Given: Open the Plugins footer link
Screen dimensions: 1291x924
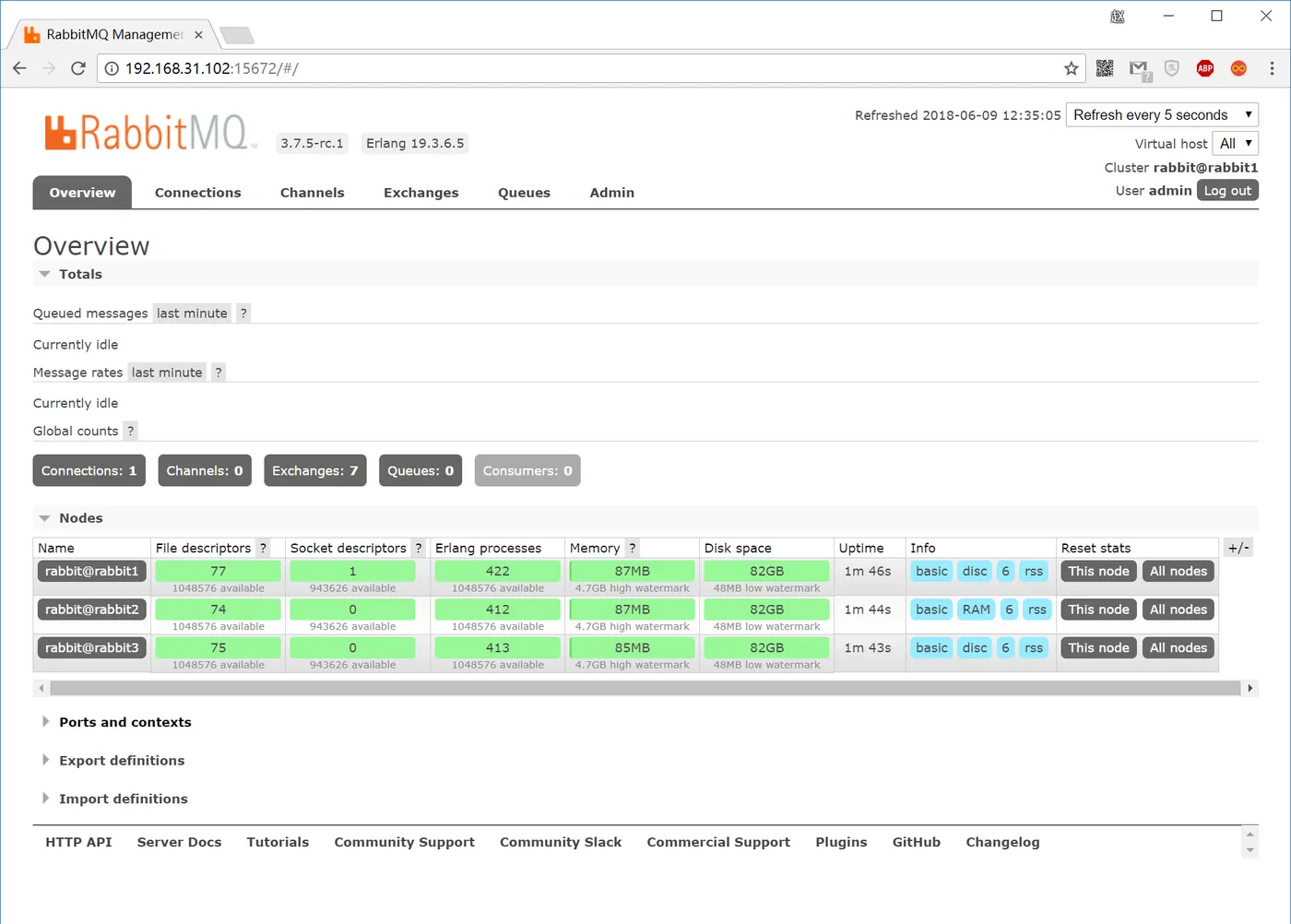Looking at the screenshot, I should pos(841,842).
